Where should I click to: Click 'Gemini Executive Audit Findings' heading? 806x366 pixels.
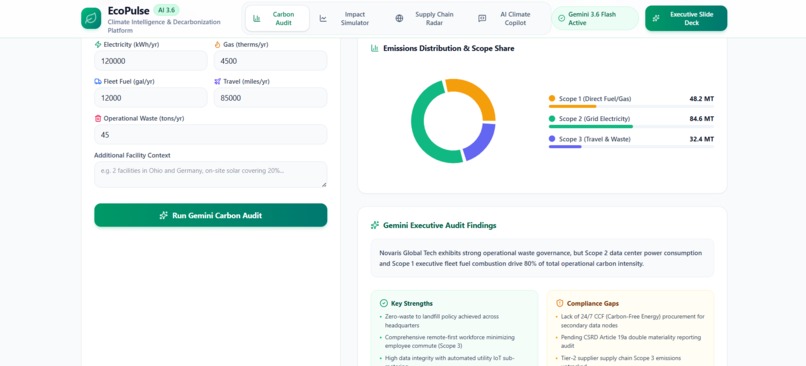pos(439,225)
